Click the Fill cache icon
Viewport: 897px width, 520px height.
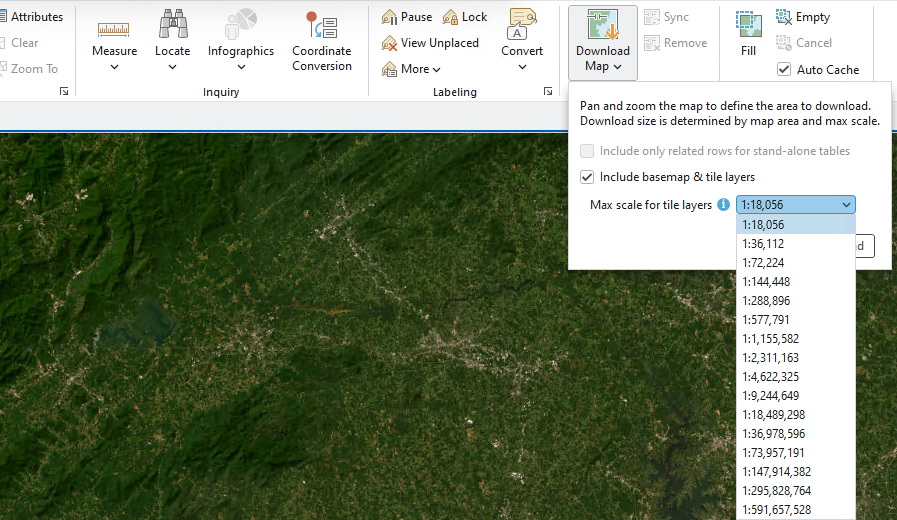(x=748, y=25)
